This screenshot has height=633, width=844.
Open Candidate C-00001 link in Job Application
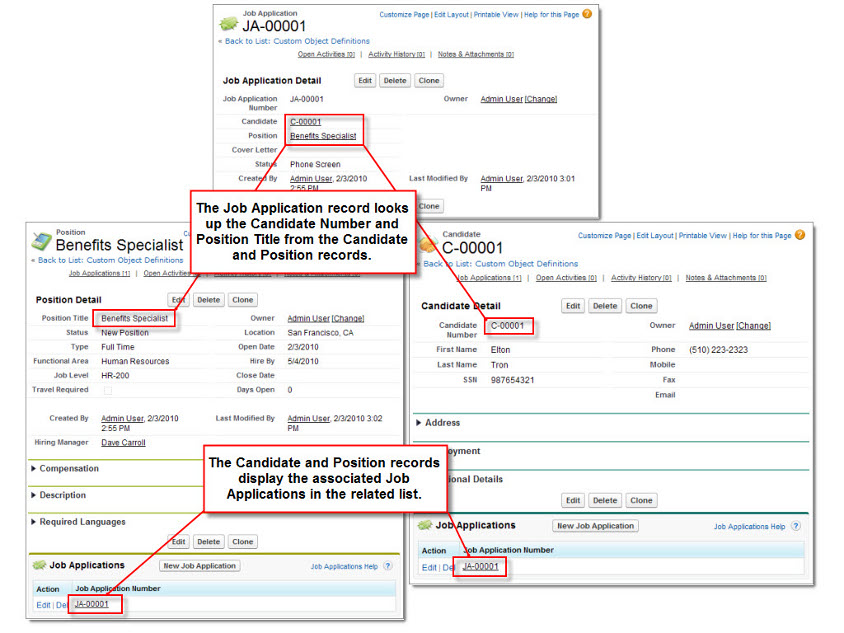(306, 122)
